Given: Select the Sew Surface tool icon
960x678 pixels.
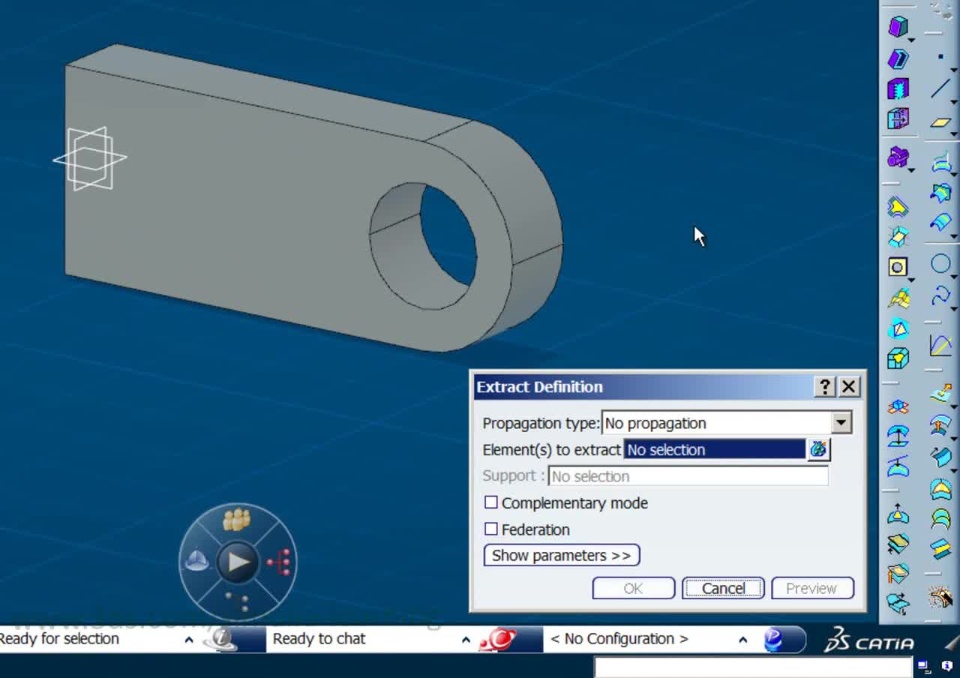Looking at the screenshot, I should pos(898,118).
